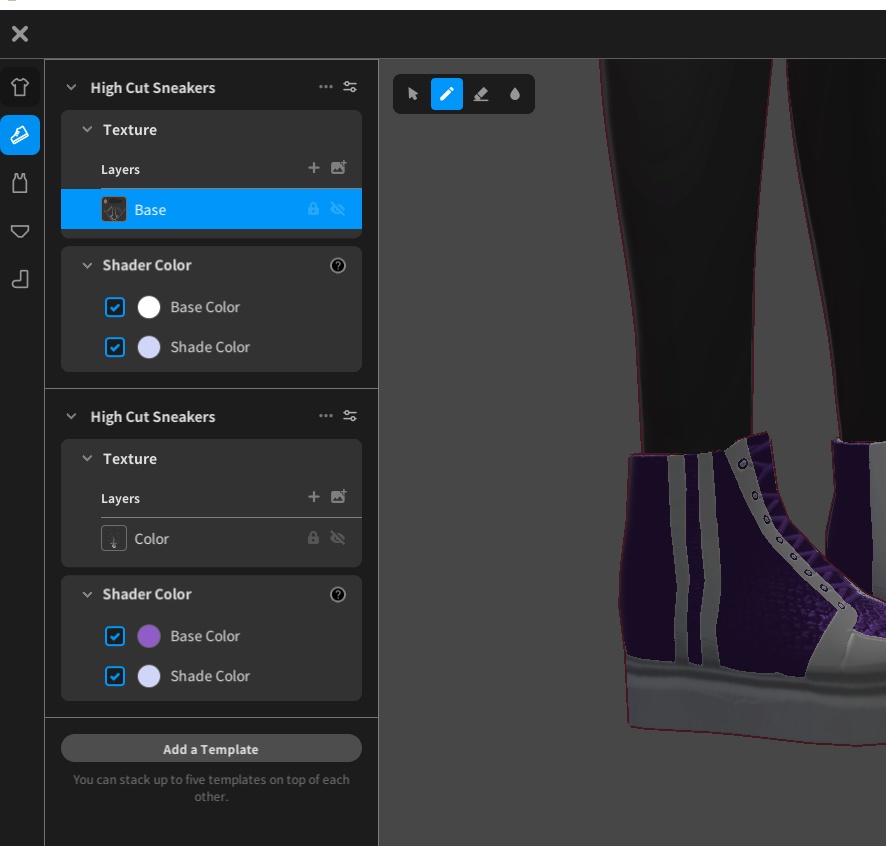Open the more options menu on High Cut Sneakers

point(325,87)
